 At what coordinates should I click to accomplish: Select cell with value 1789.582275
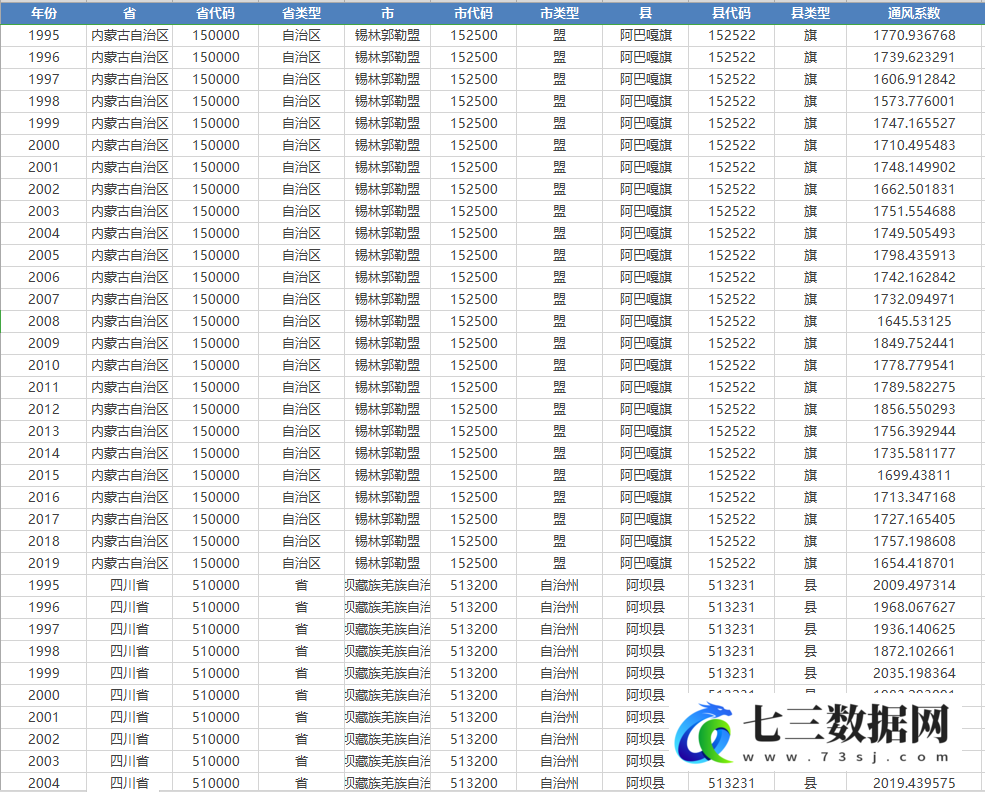pyautogui.click(x=915, y=387)
